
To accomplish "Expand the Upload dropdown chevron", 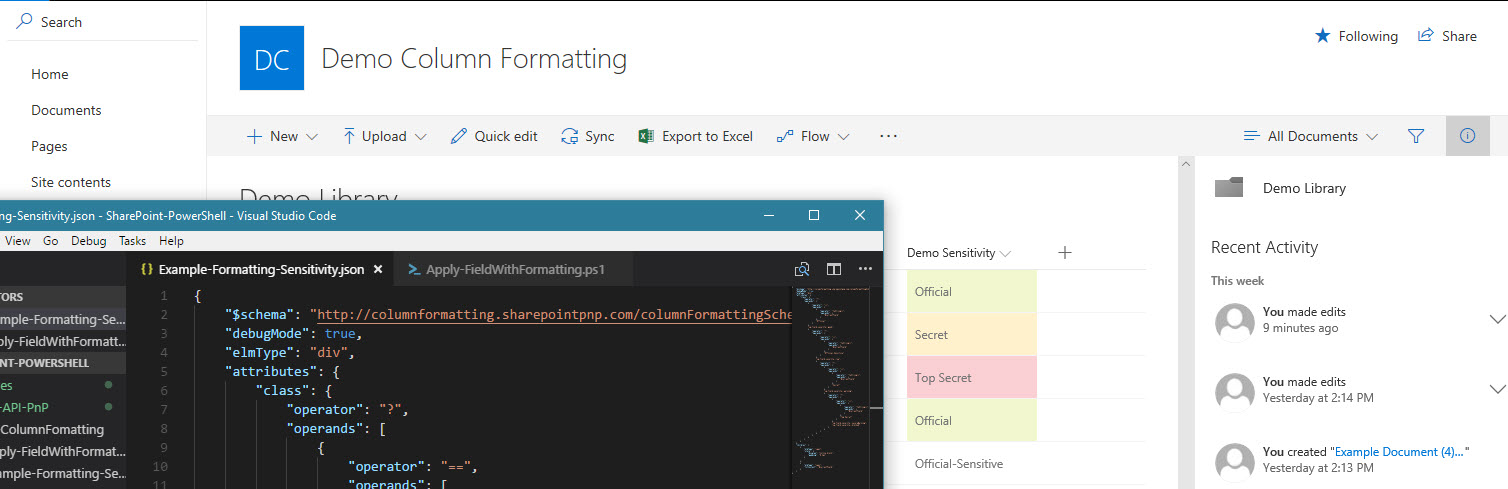I will click(420, 137).
